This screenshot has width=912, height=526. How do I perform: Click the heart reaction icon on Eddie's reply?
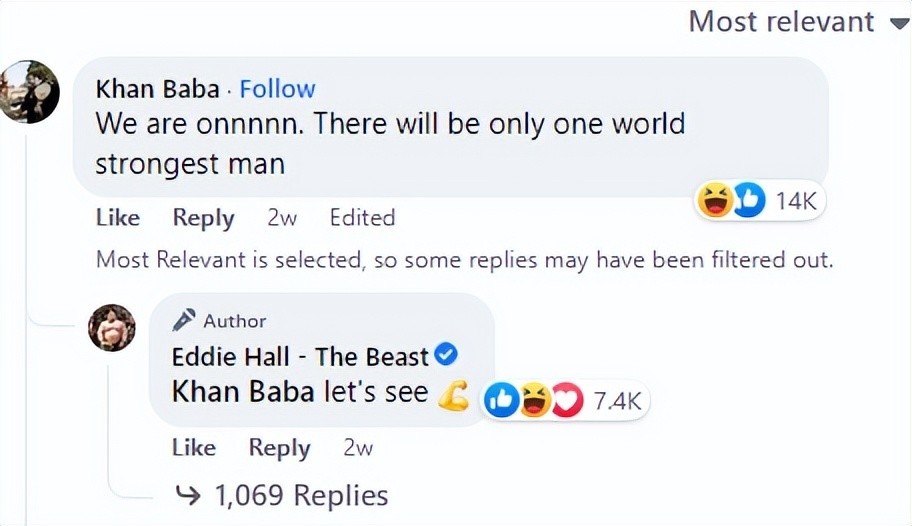(567, 401)
